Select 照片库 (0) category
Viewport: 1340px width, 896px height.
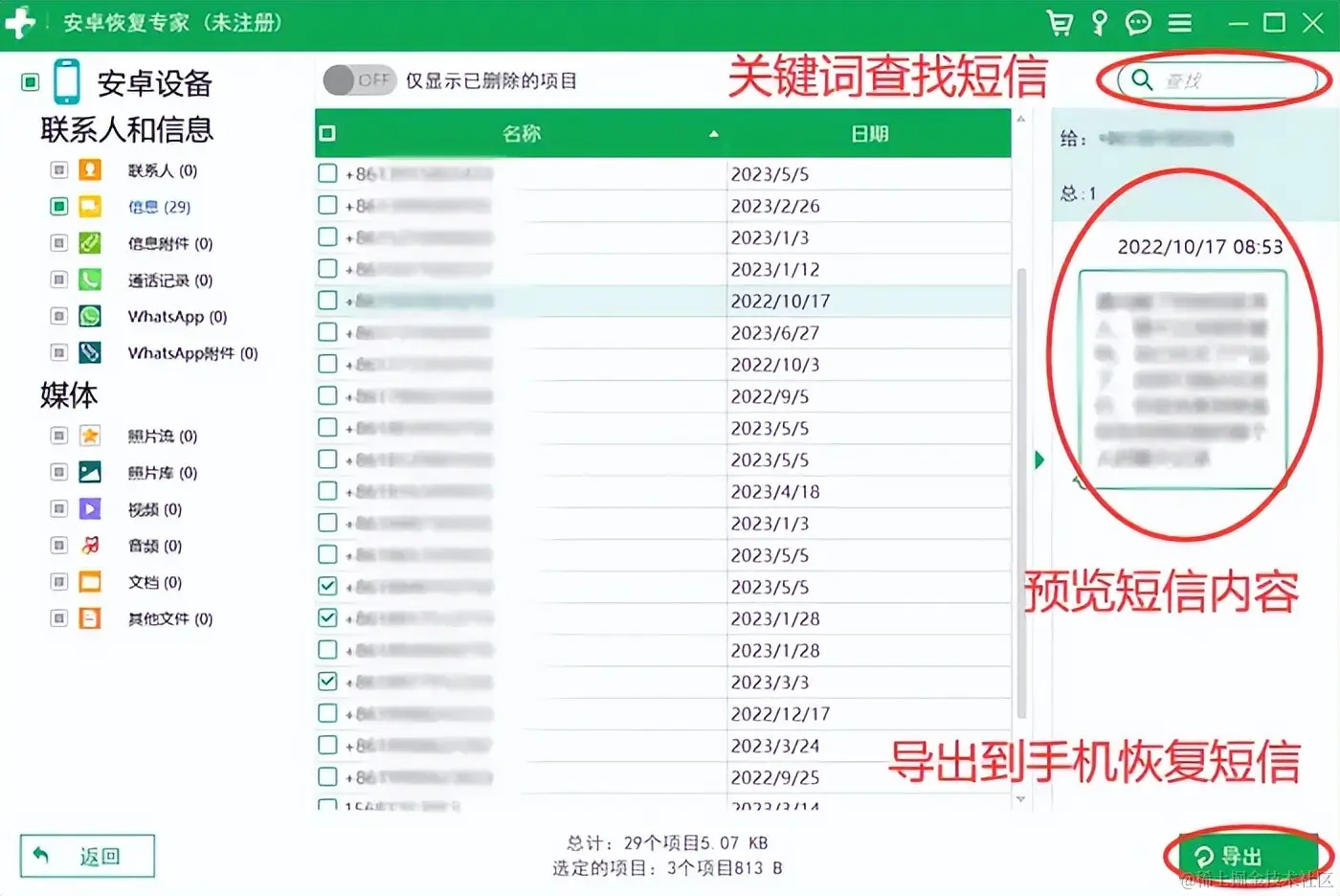[x=162, y=472]
